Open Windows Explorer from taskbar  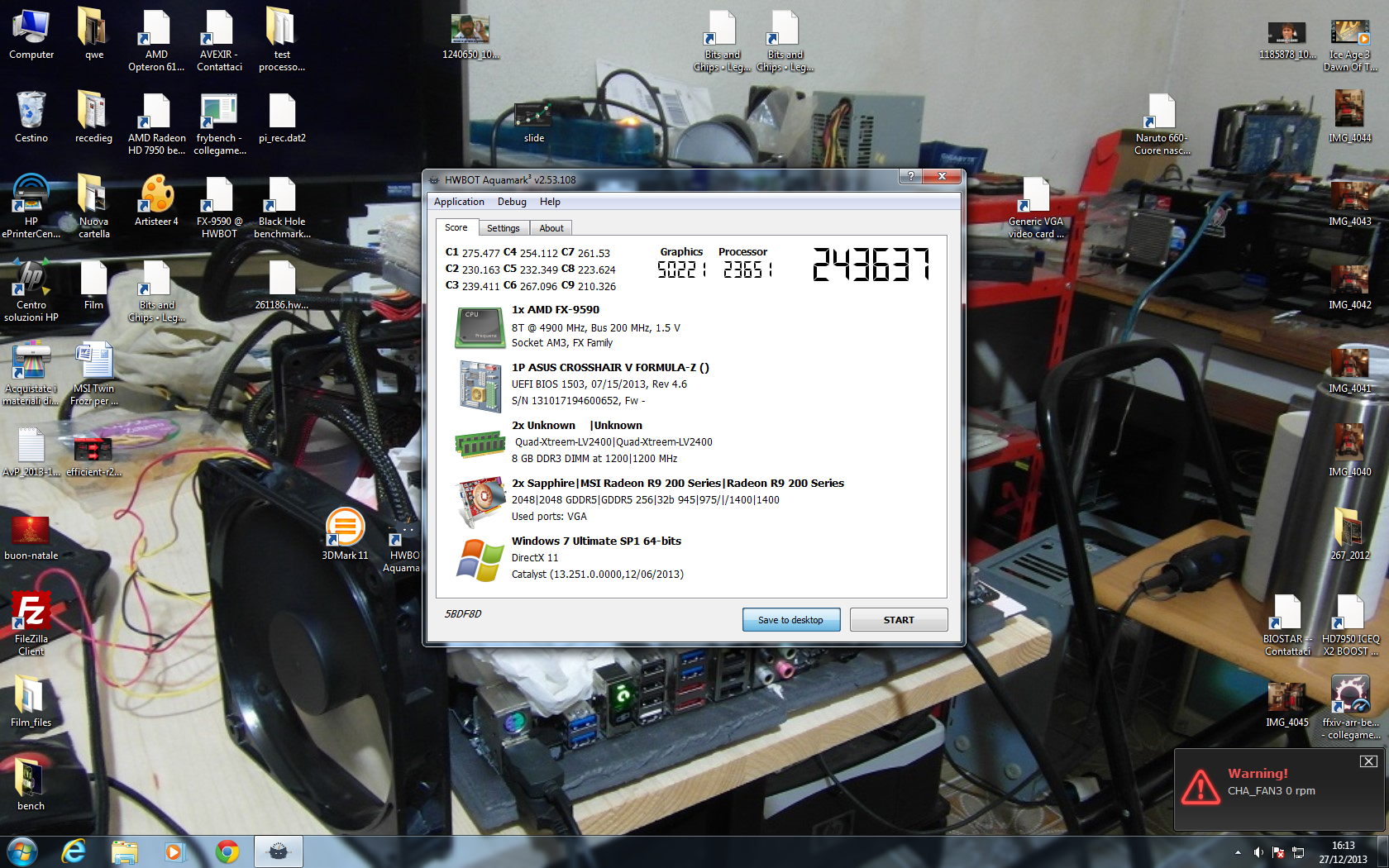point(125,851)
